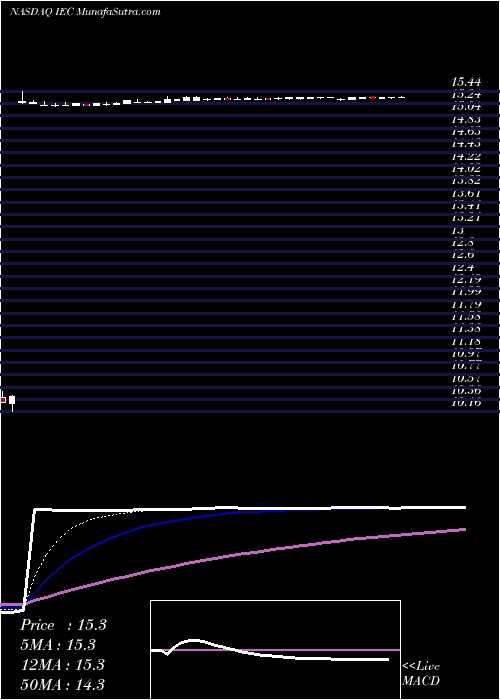Click the 11.99 price axis label
500x700 pixels.
pos(466,292)
